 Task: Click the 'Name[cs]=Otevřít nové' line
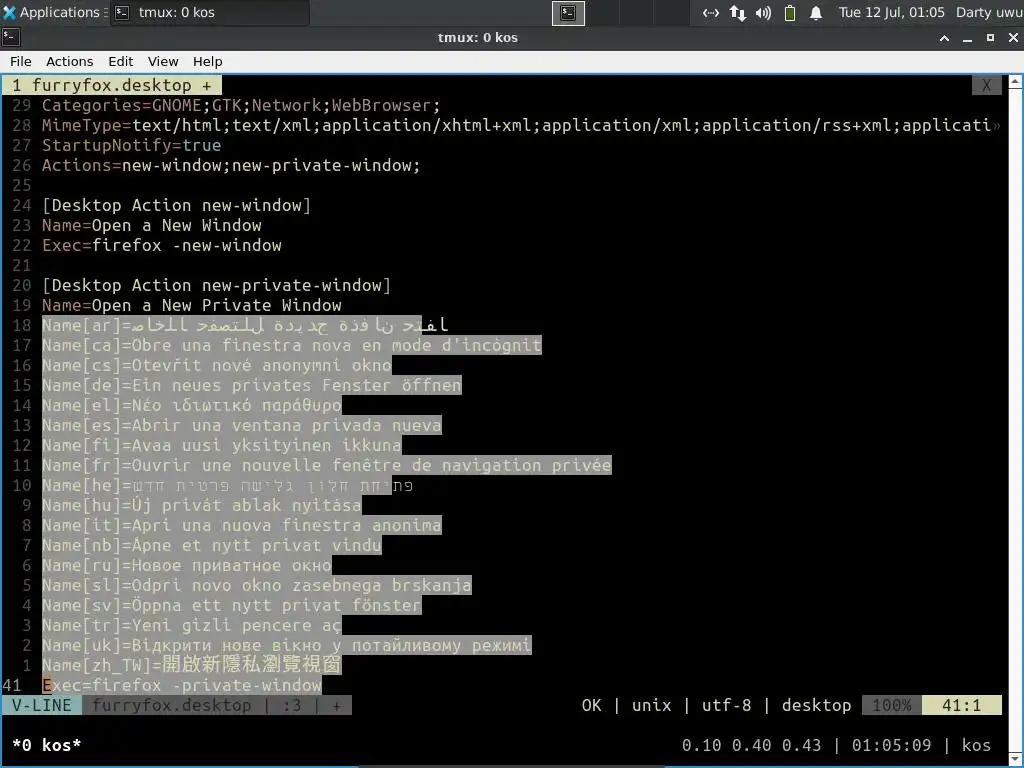pyautogui.click(x=216, y=365)
